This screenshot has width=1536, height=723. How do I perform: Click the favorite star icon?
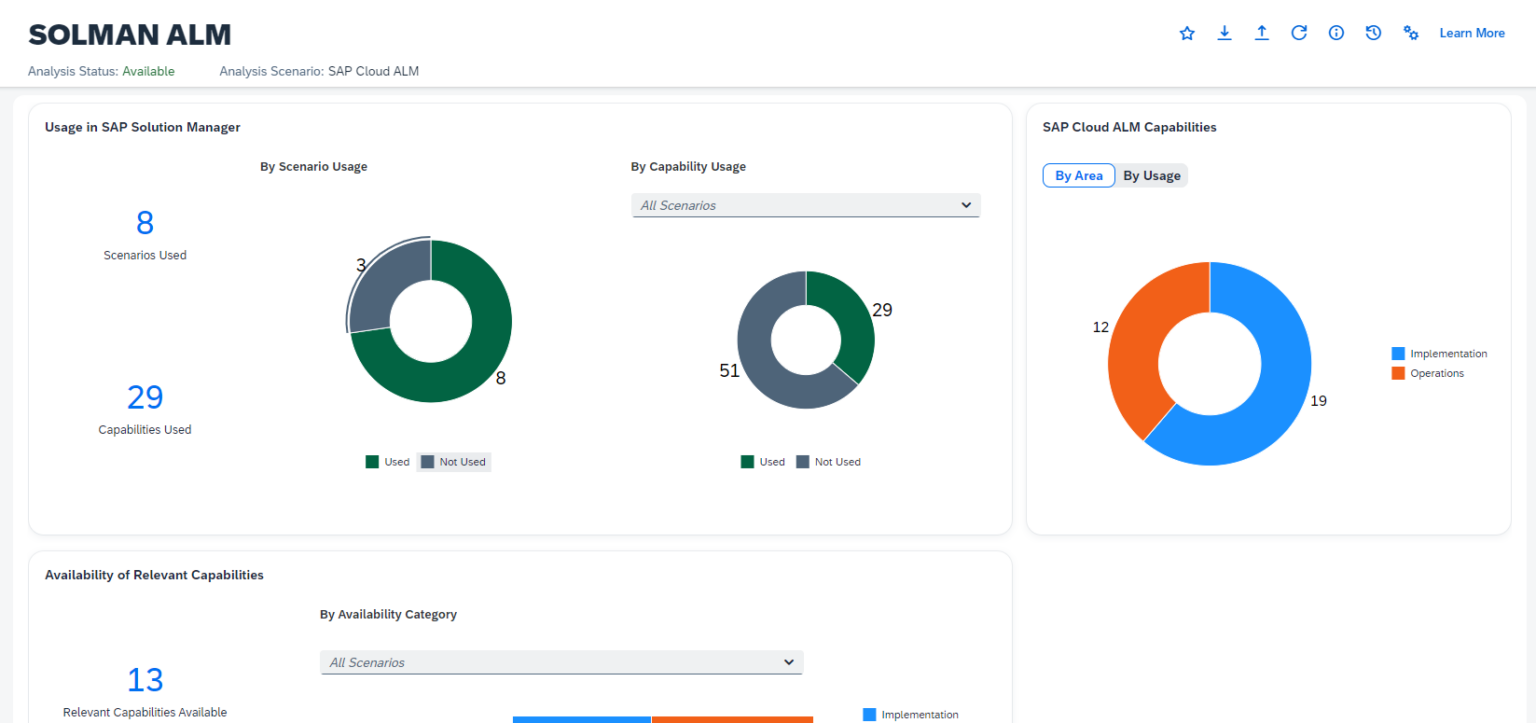[x=1187, y=33]
